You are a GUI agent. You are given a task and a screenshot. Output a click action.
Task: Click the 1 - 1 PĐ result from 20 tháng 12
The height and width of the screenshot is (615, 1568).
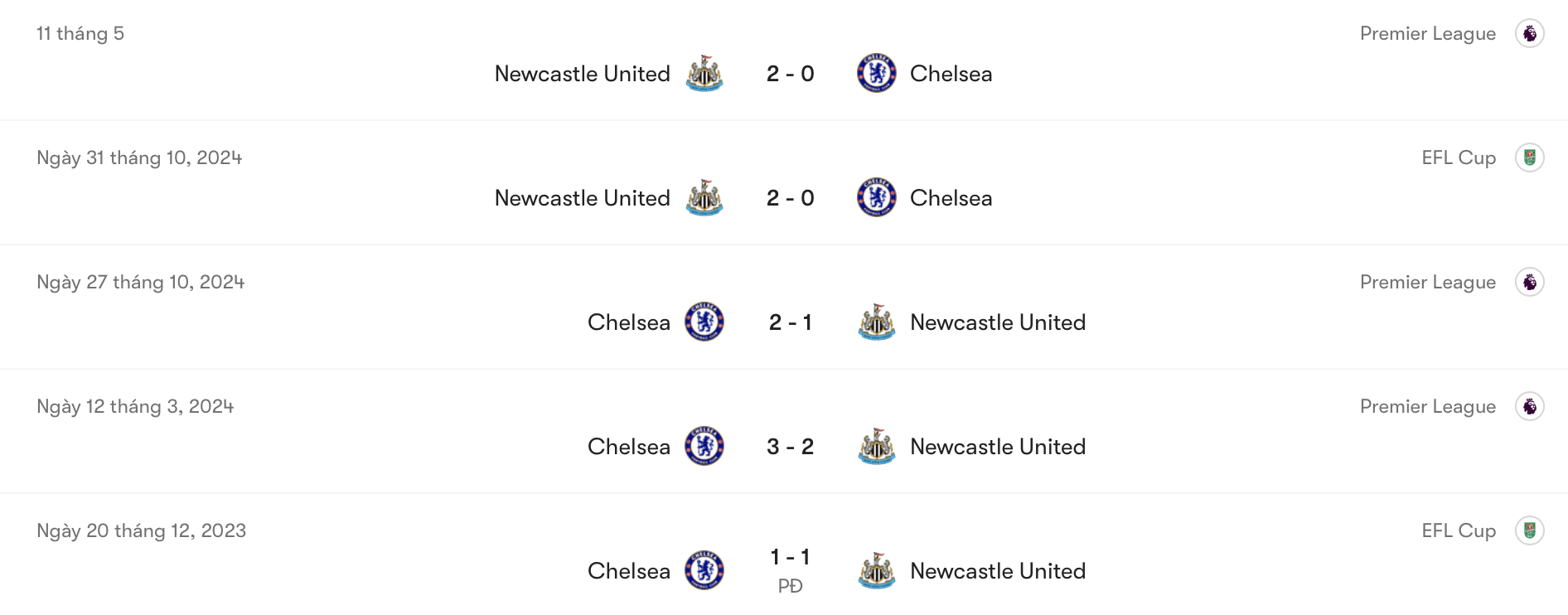pyautogui.click(x=790, y=568)
